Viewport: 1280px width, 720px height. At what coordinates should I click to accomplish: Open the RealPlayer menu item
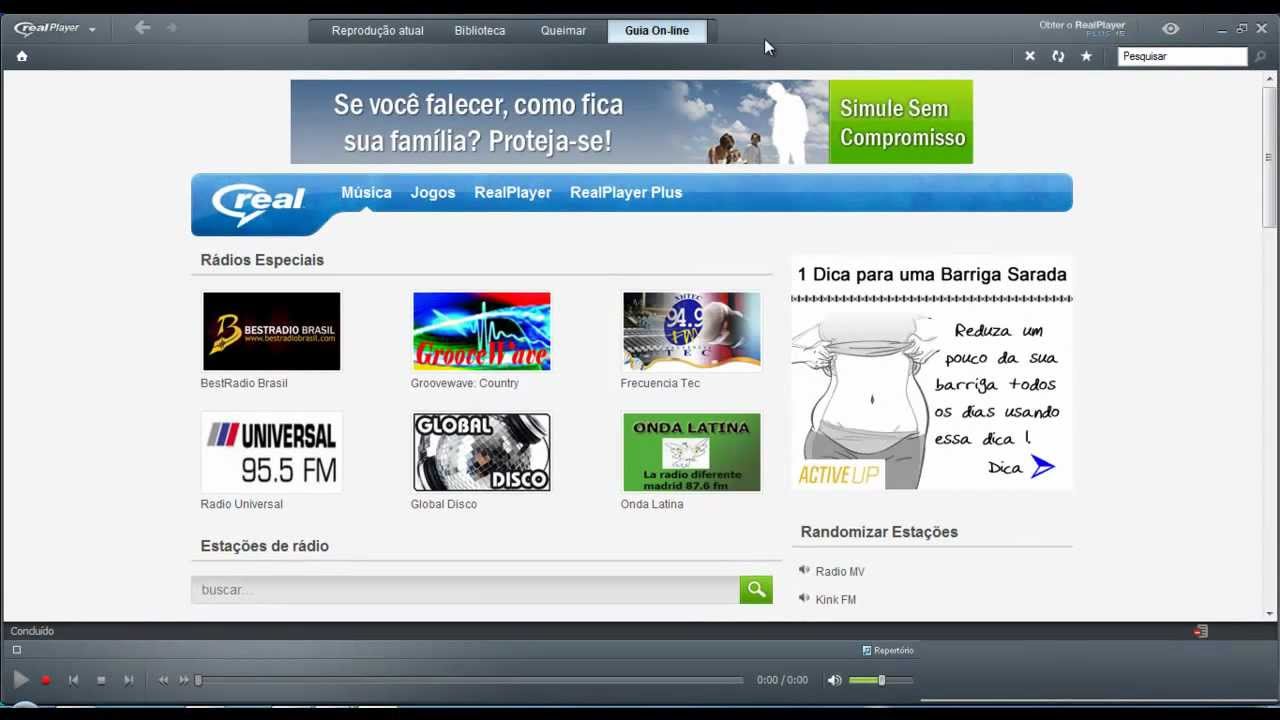point(512,192)
